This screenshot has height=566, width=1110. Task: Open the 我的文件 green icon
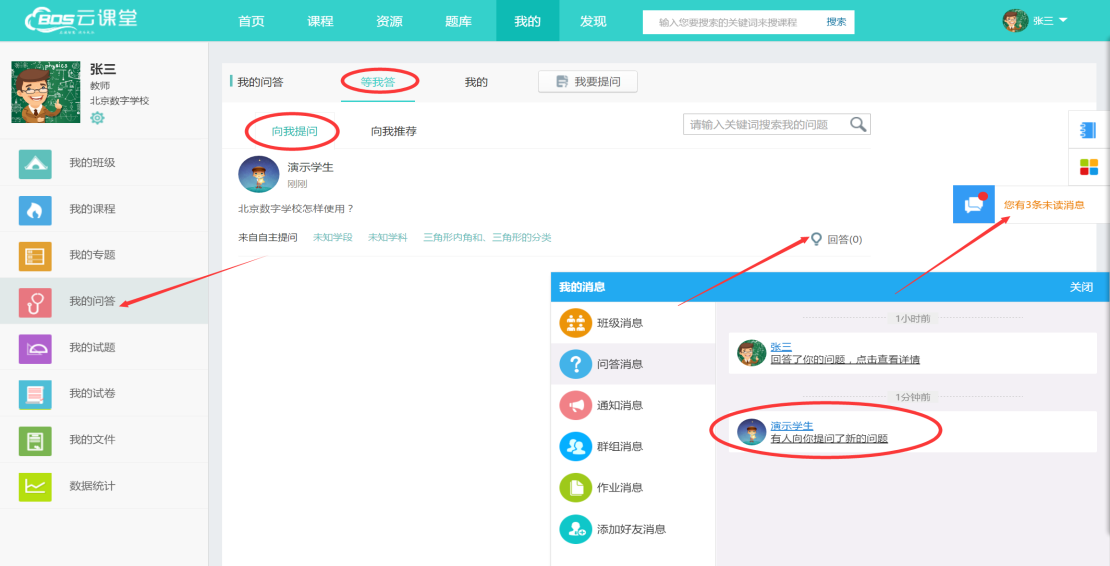35,441
